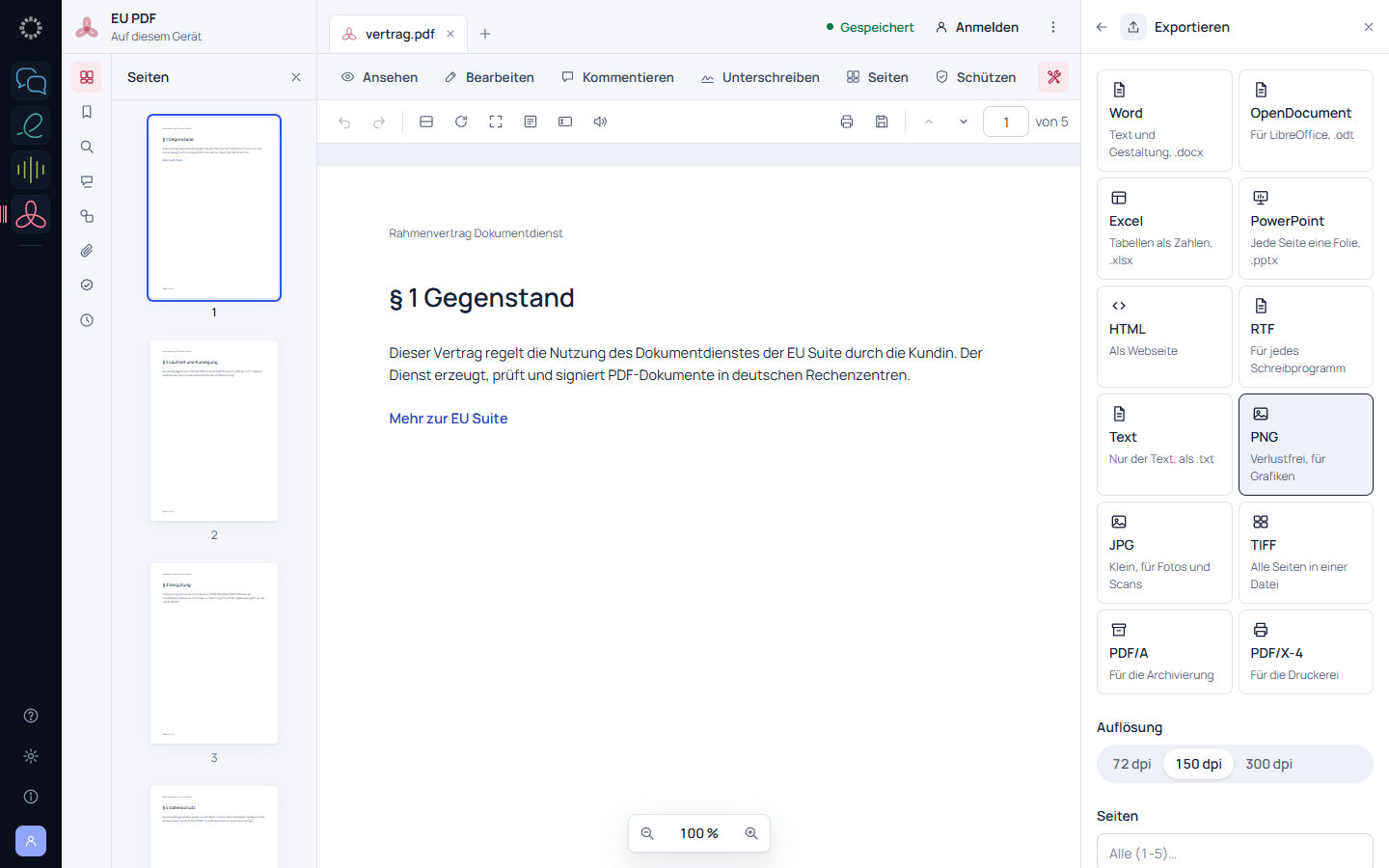The height and width of the screenshot is (868, 1389).
Task: Select page 2 thumbnail
Action: point(214,430)
